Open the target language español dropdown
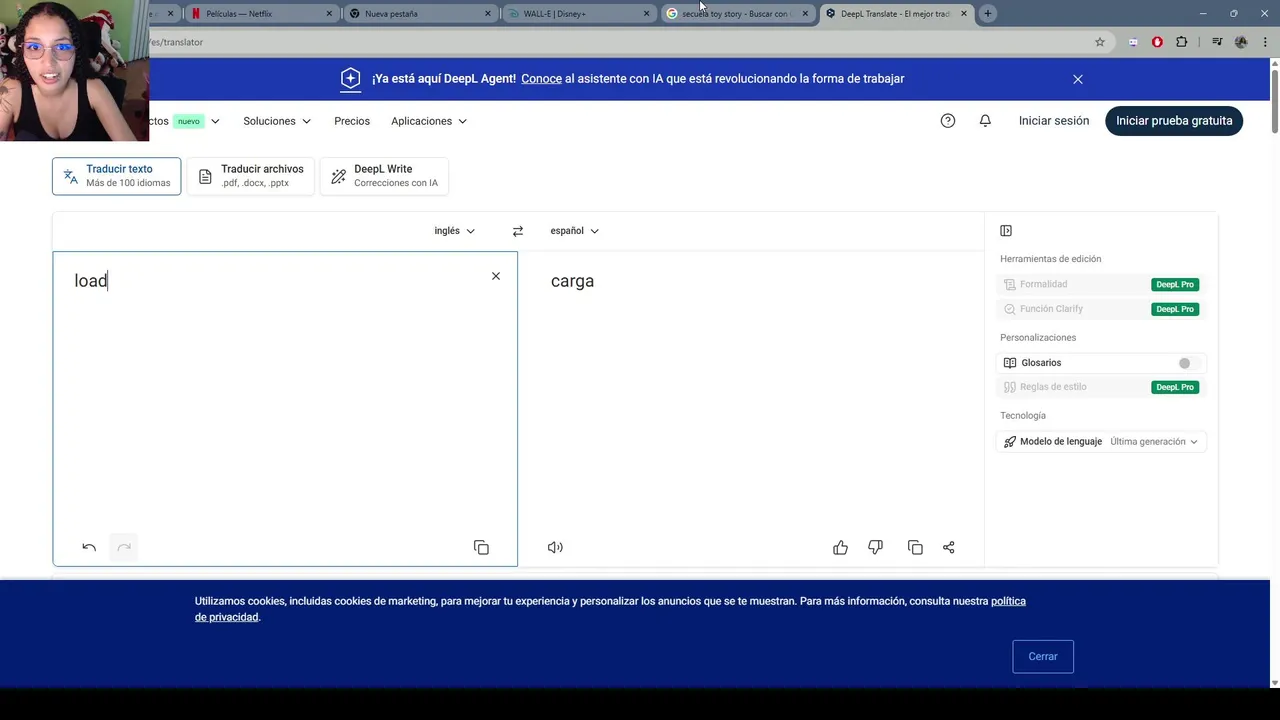The width and height of the screenshot is (1280, 720). click(x=574, y=231)
